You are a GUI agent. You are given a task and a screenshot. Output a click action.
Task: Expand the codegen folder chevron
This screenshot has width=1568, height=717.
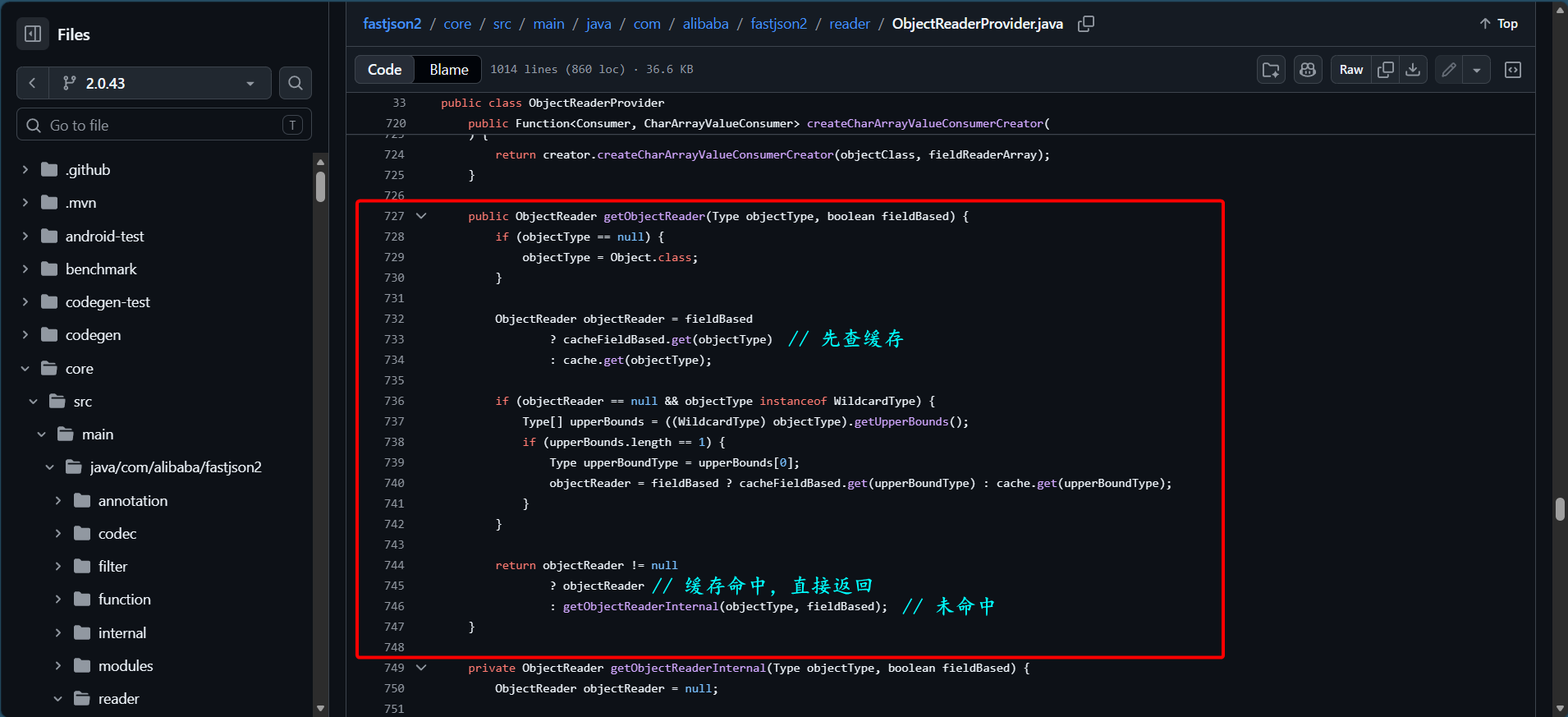pyautogui.click(x=25, y=335)
